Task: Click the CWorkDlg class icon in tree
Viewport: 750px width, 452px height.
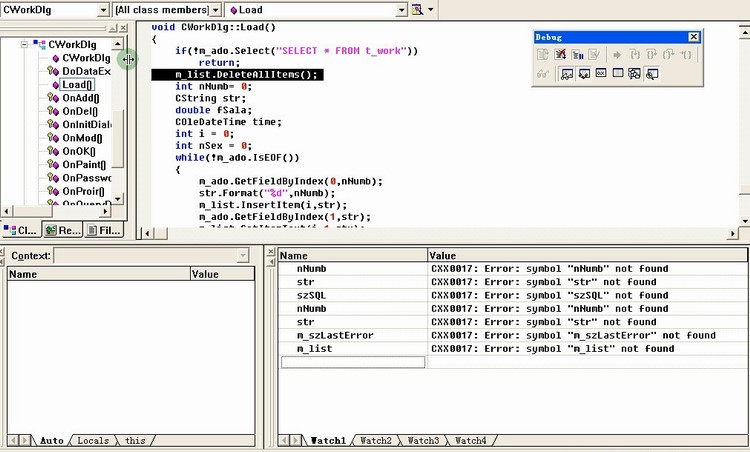Action: (x=40, y=44)
